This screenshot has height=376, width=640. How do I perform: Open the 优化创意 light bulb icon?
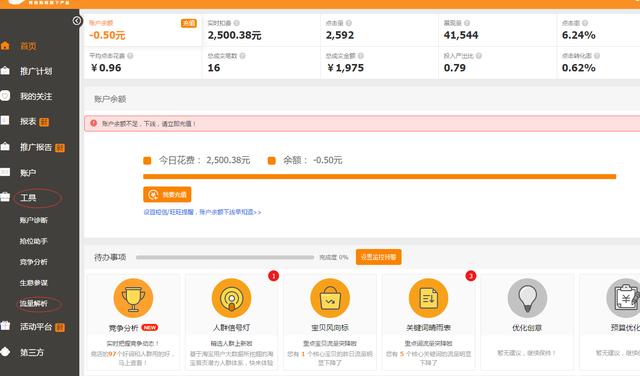527,298
